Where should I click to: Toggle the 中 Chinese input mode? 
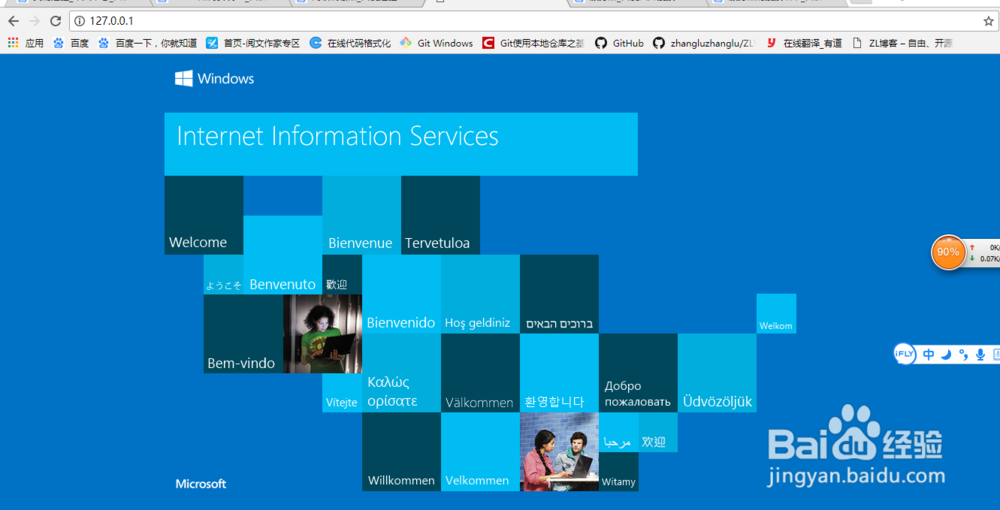pos(929,354)
